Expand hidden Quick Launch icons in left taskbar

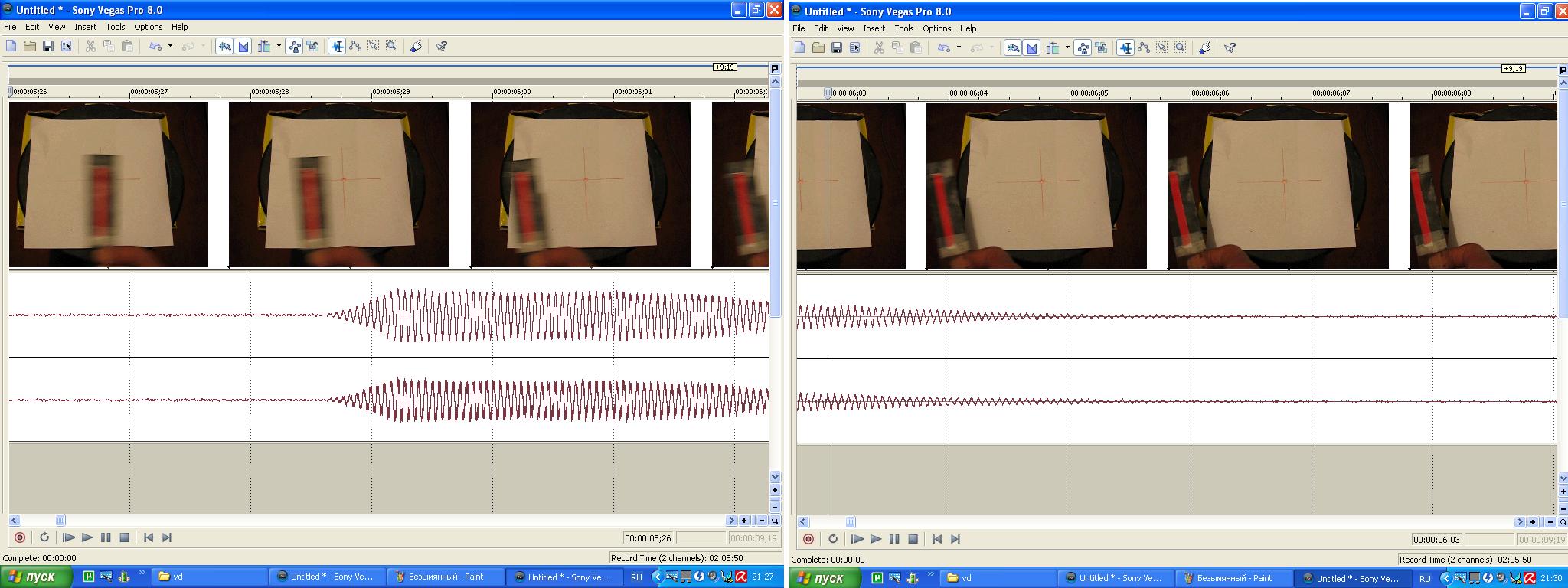click(142, 574)
